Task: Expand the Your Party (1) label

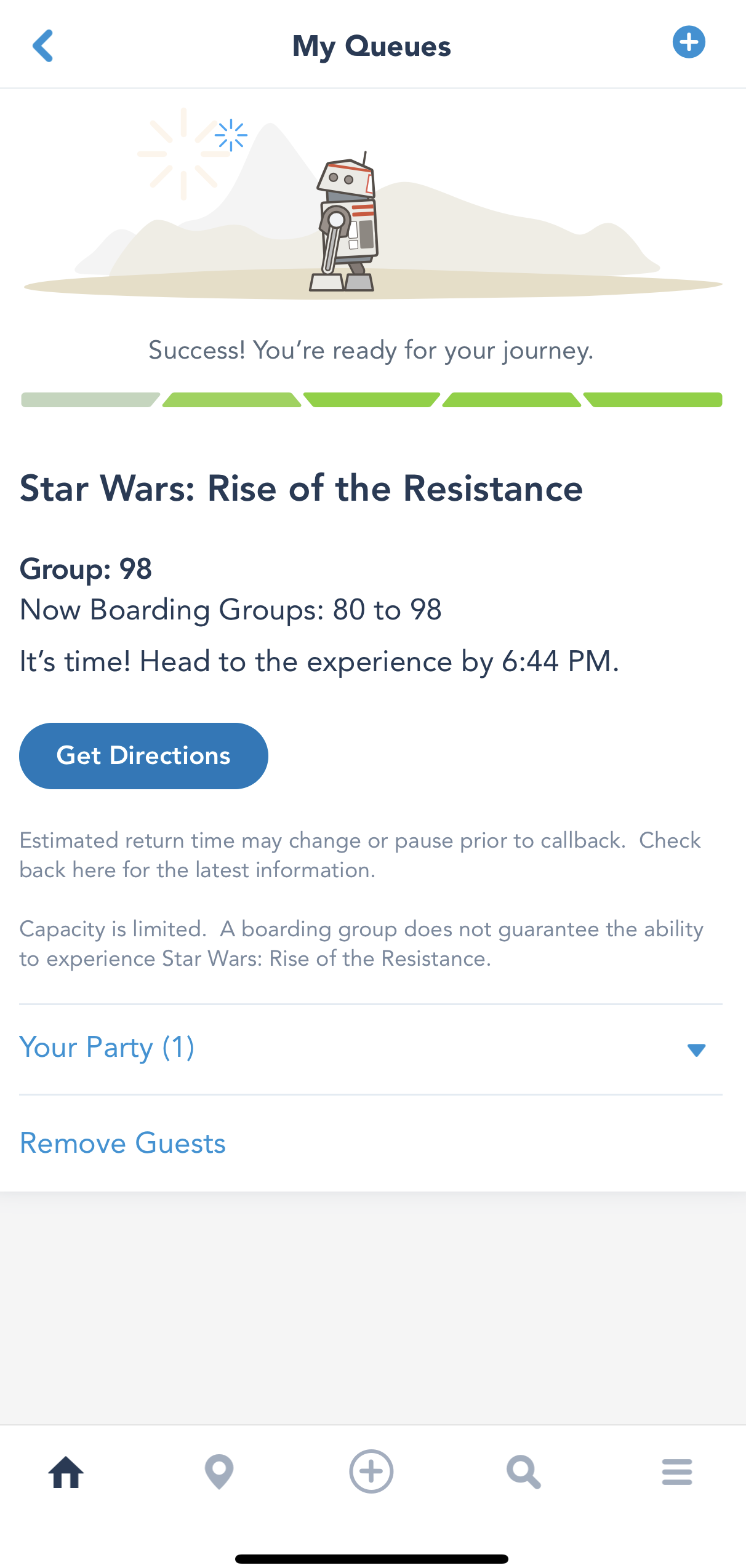Action: pyautogui.click(x=107, y=1047)
